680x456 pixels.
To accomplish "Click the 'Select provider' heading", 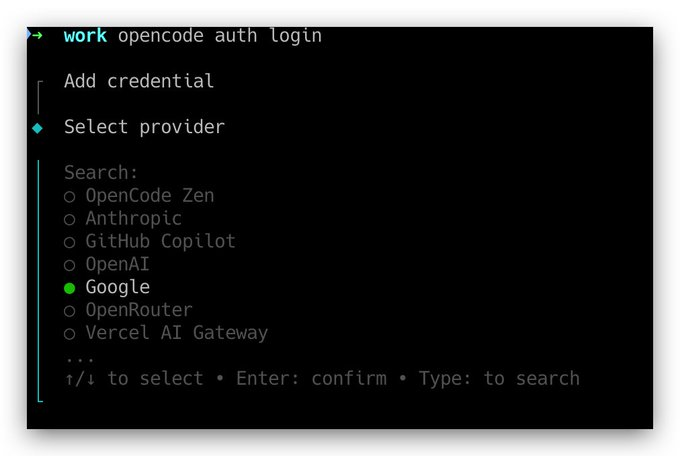I will tap(144, 127).
